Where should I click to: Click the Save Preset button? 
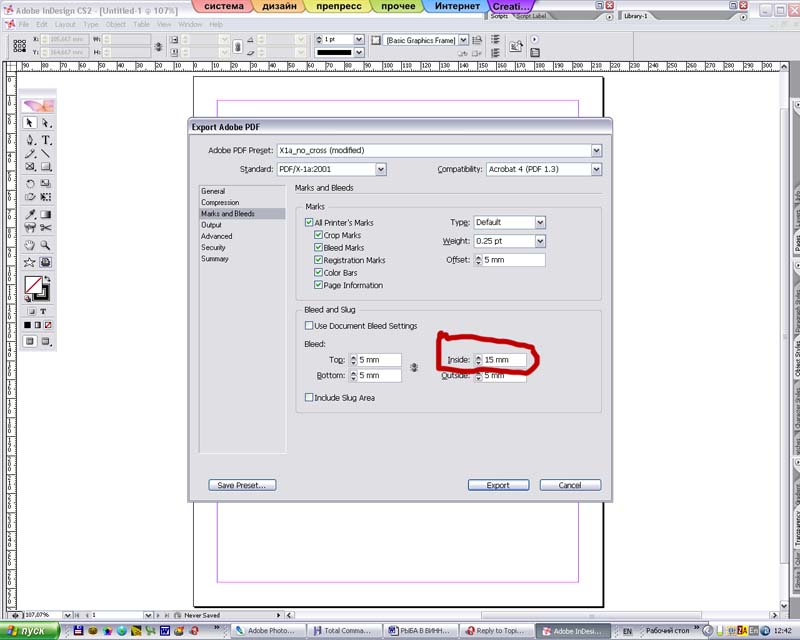pos(242,485)
